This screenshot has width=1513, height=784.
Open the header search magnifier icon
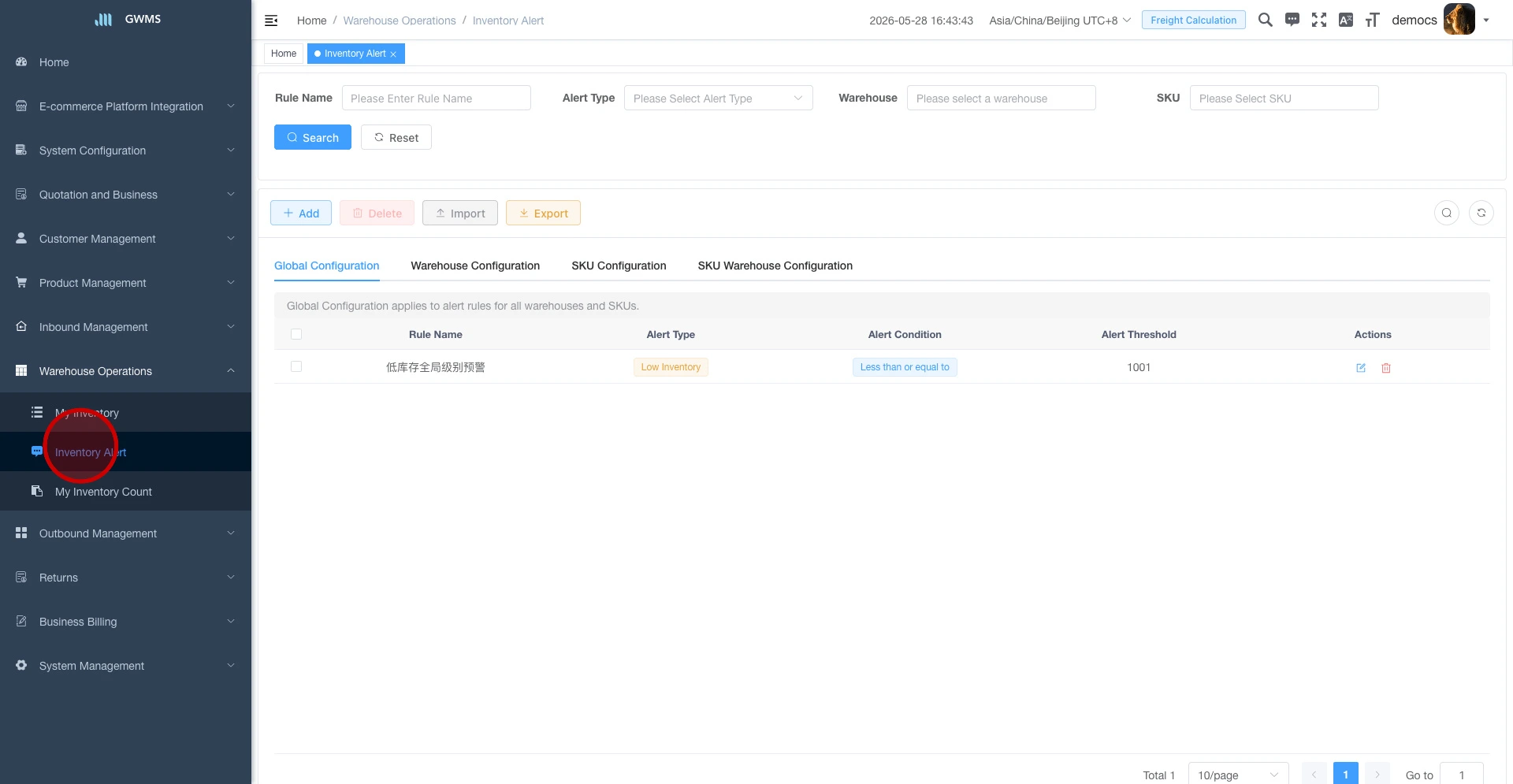click(x=1266, y=20)
